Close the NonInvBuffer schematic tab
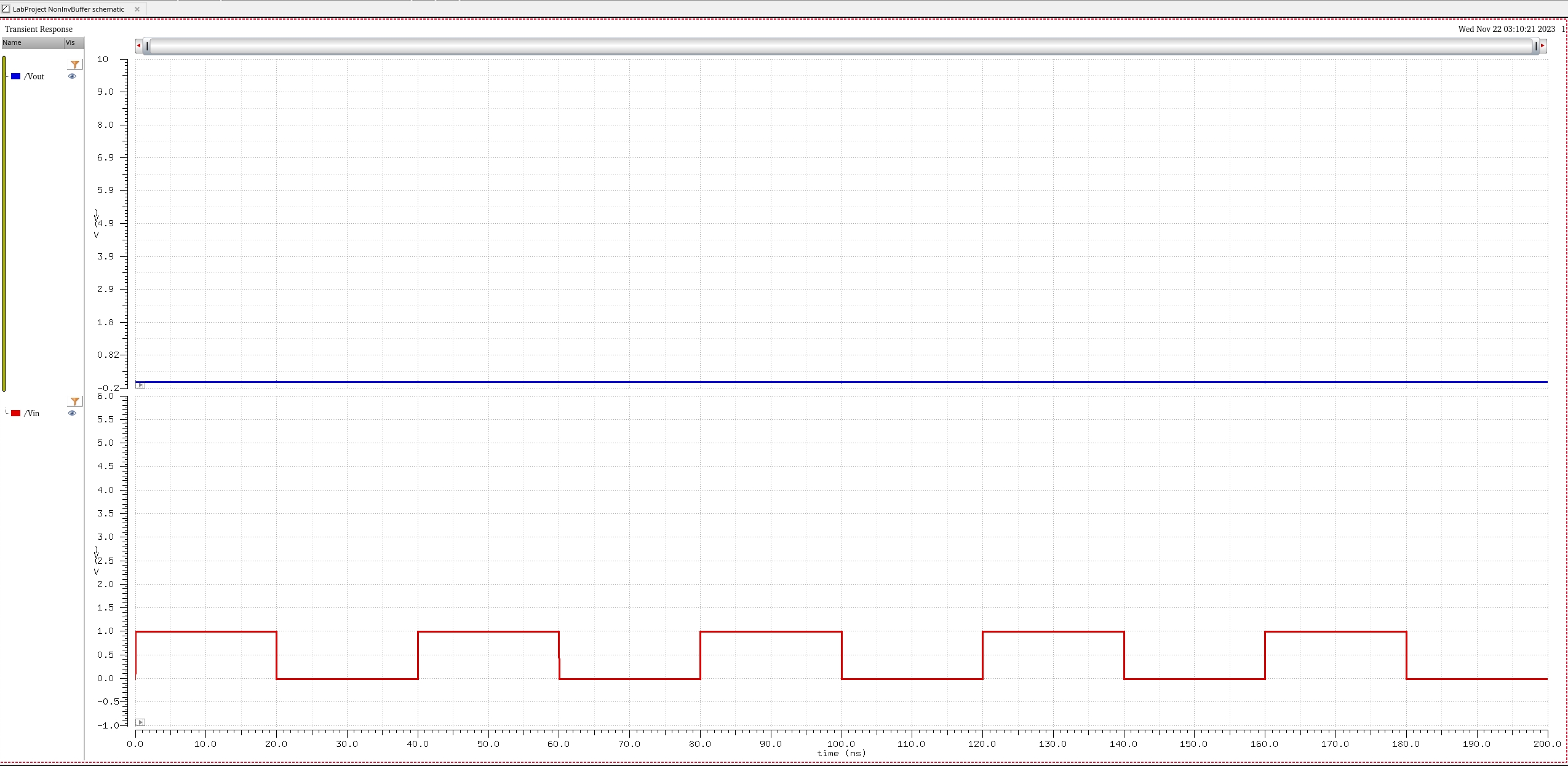 137,9
